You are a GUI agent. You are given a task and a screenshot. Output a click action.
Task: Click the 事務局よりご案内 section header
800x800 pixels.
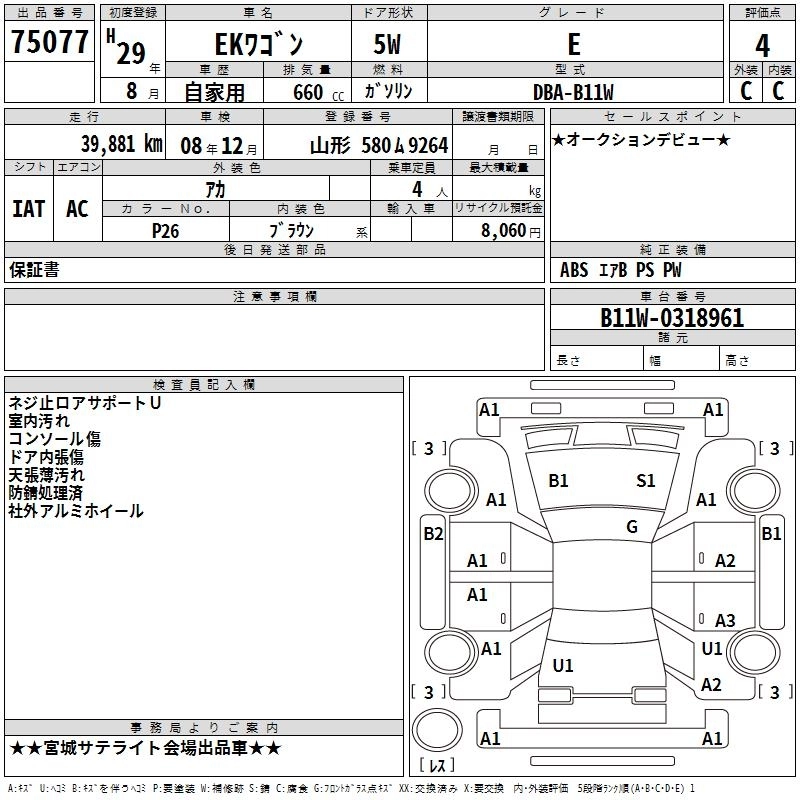pos(204,728)
